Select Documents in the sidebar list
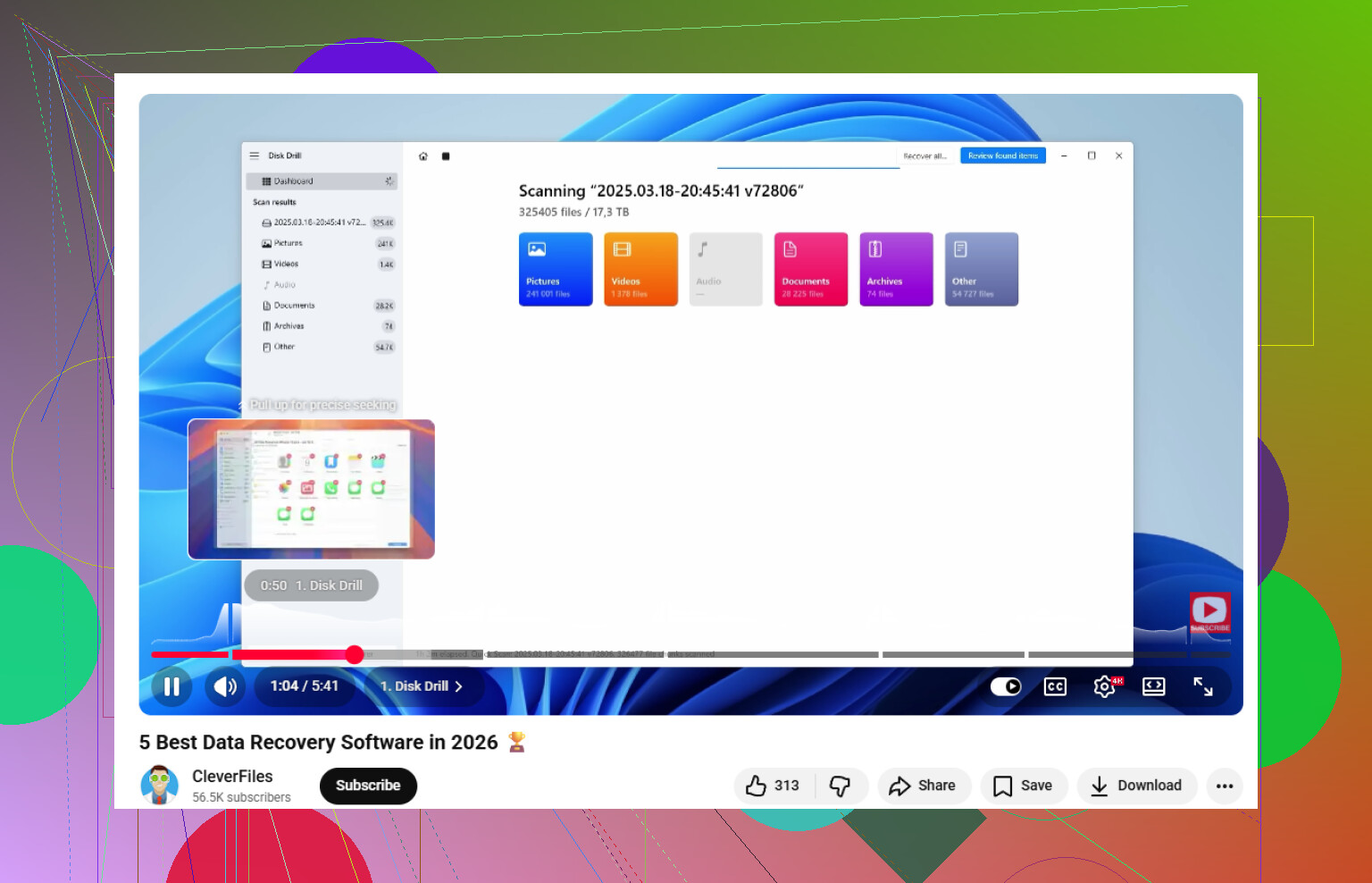1372x883 pixels. coord(322,306)
